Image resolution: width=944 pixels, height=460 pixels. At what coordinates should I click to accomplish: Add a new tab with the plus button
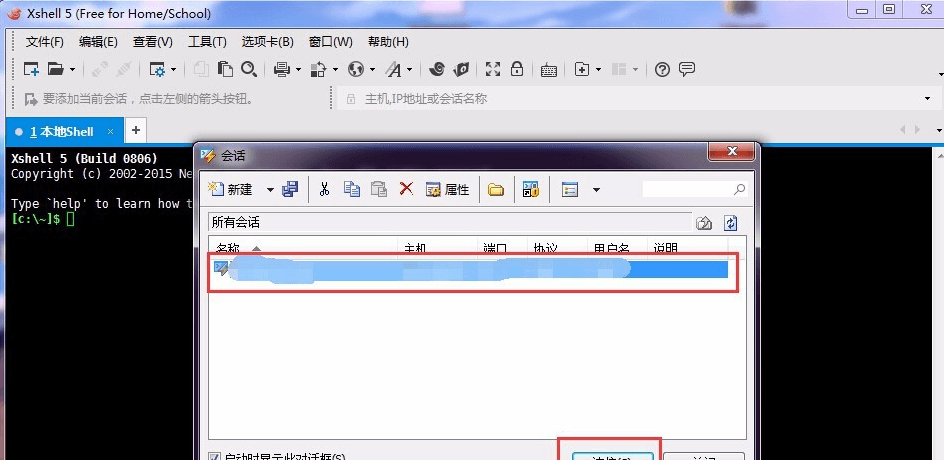click(x=136, y=130)
